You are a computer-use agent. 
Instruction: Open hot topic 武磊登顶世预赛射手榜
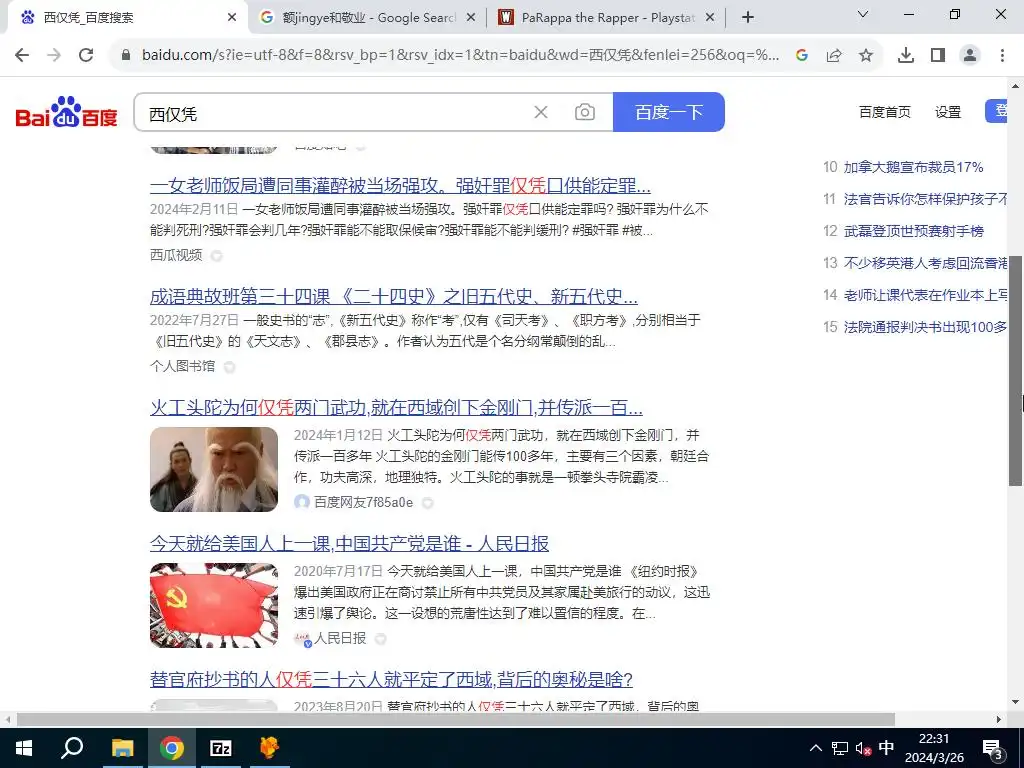(x=913, y=231)
